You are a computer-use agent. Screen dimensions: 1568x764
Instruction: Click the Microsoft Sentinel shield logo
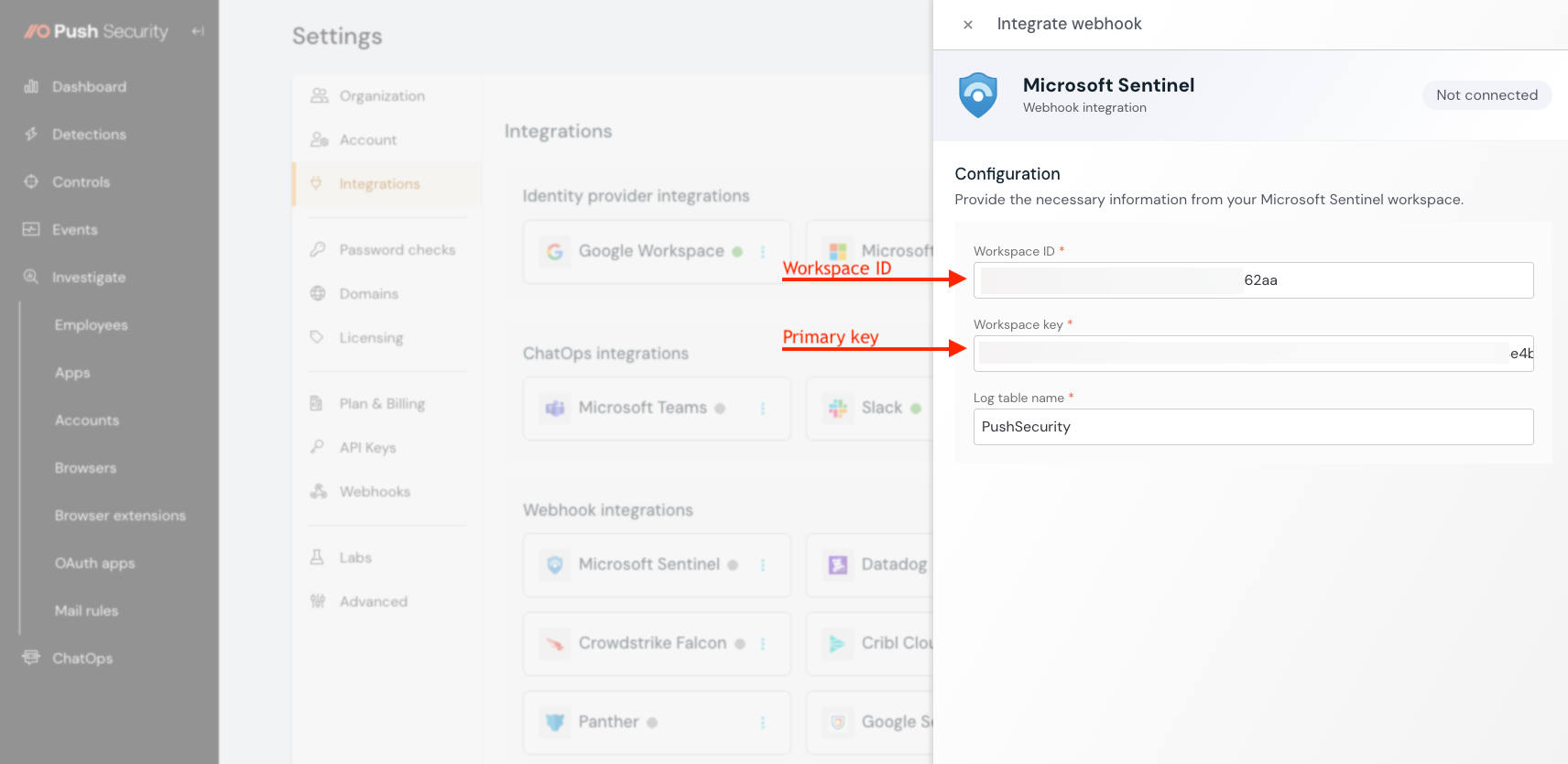coord(978,95)
